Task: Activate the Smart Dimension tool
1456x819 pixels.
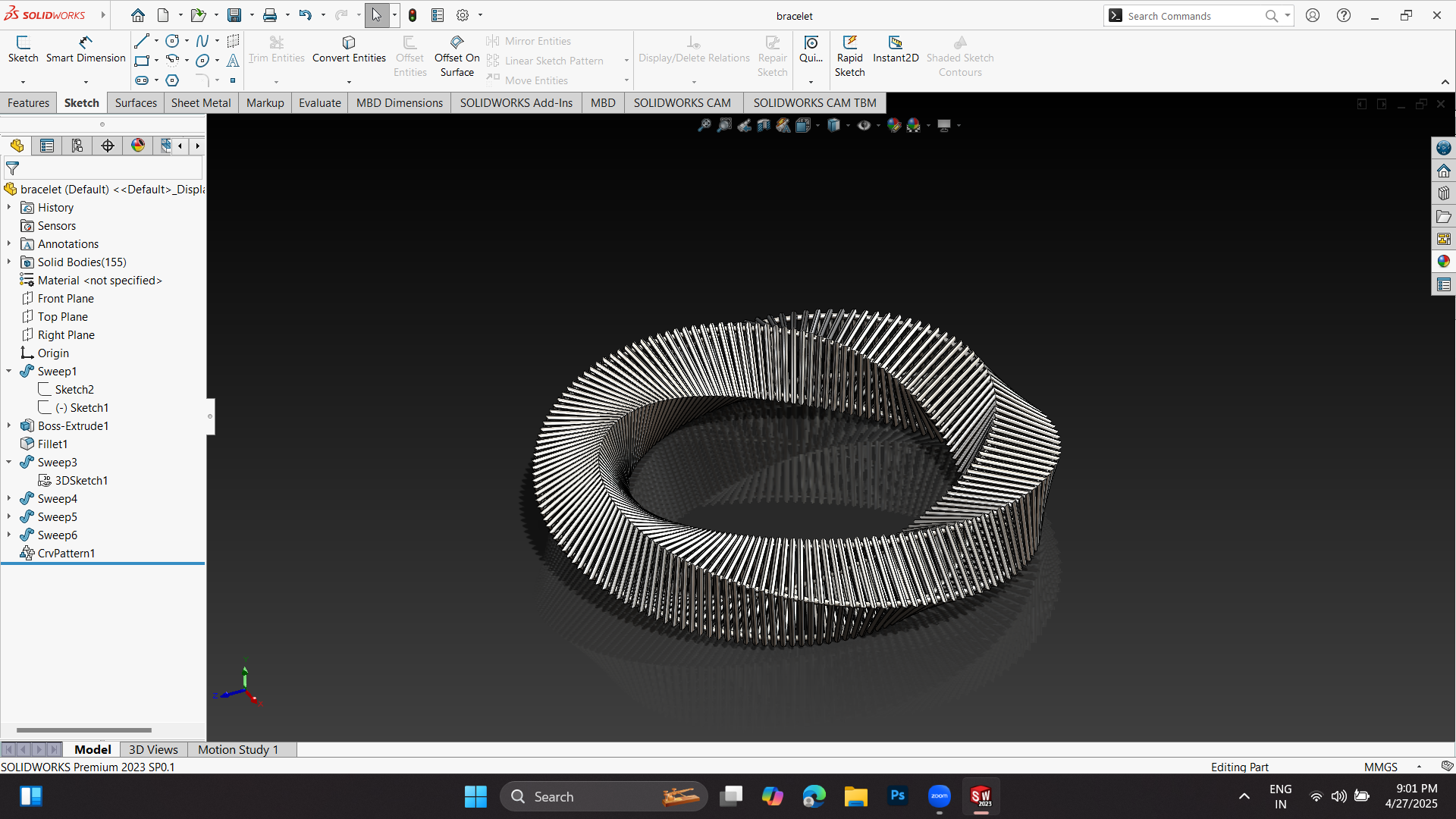Action: click(86, 50)
